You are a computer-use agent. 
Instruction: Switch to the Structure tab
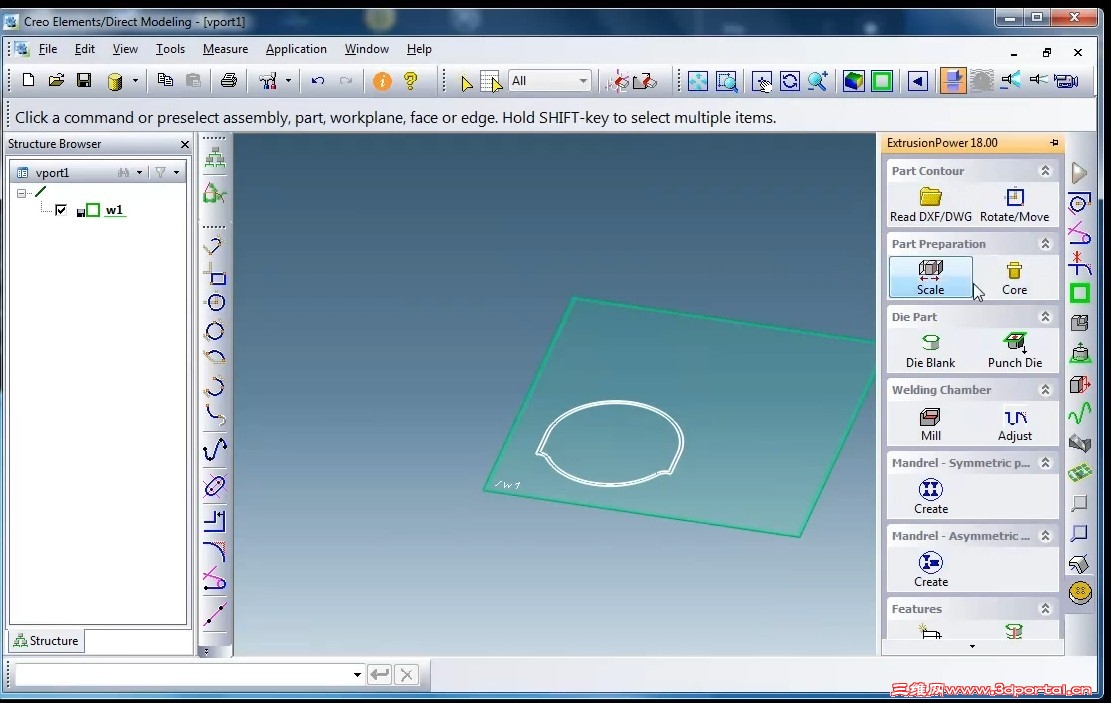point(47,641)
